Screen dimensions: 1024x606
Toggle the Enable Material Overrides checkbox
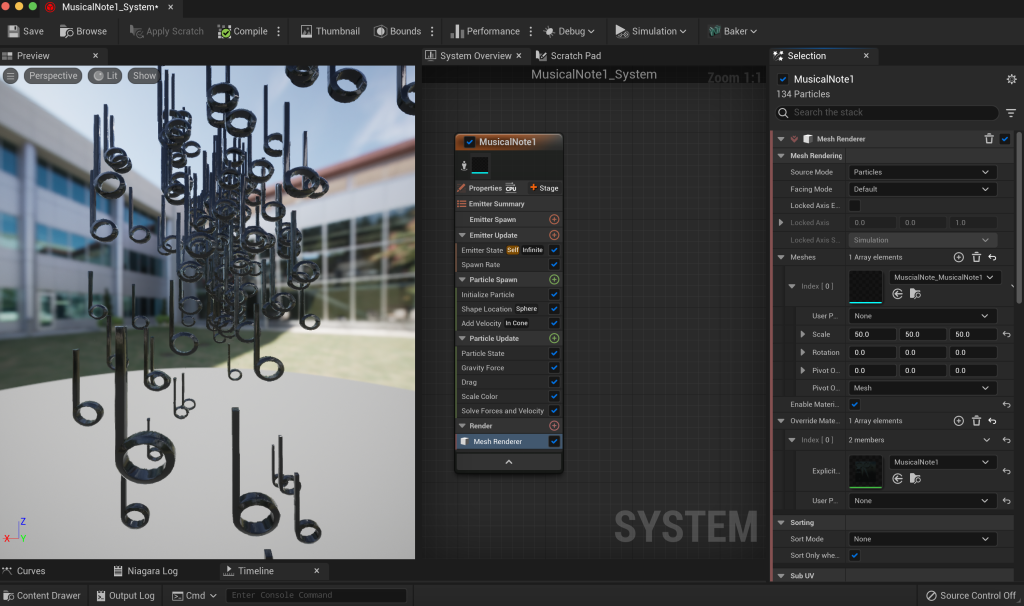click(854, 404)
